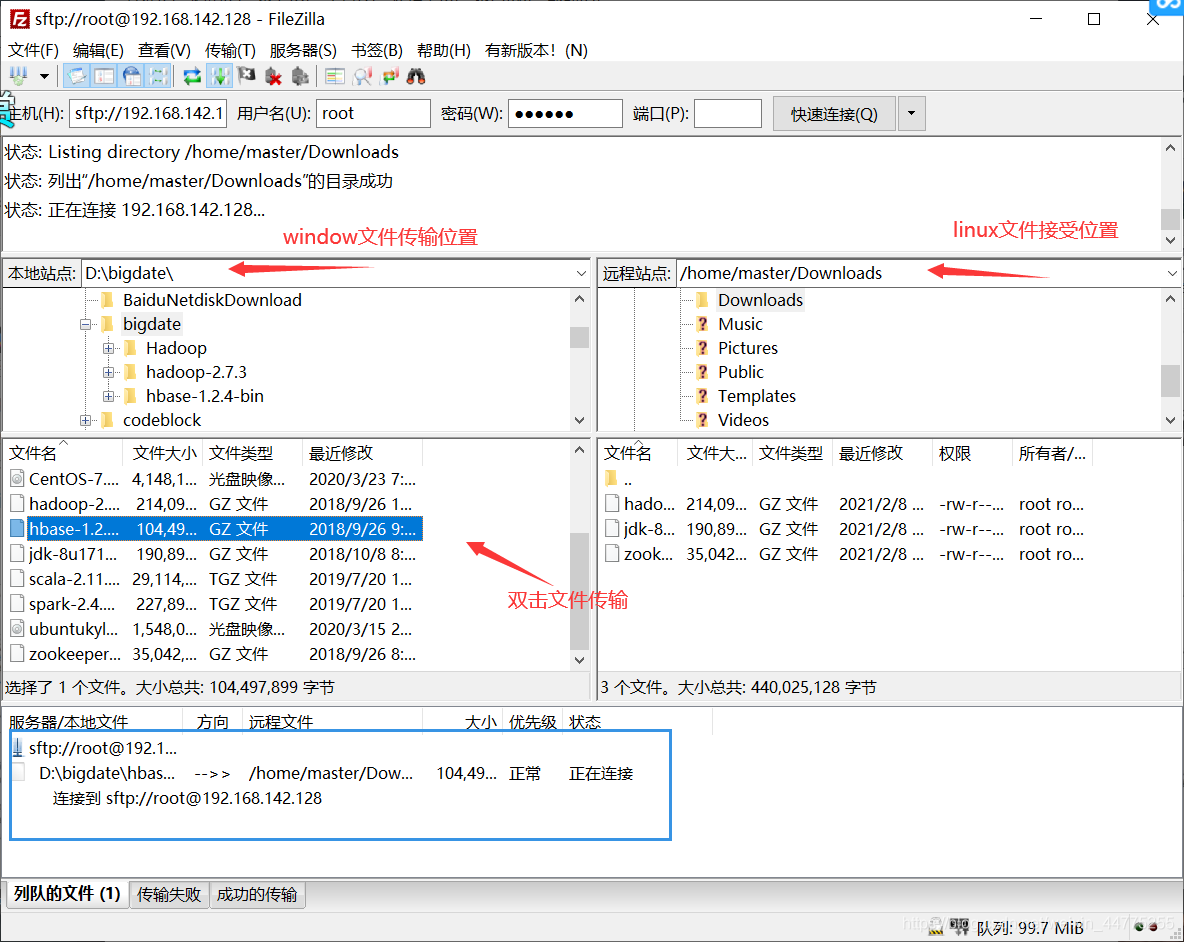1184x942 pixels.
Task: Disconnect from the current server
Action: pos(273,76)
